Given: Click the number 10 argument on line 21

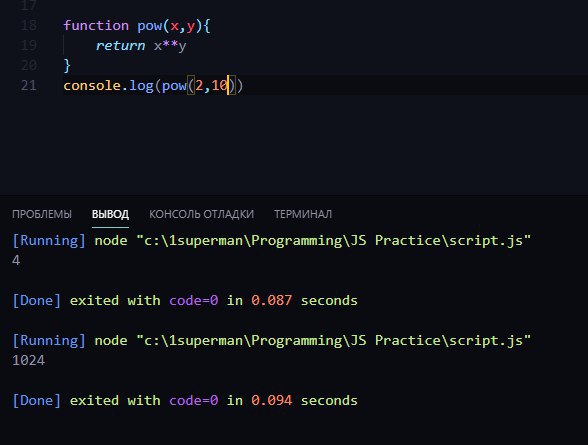Looking at the screenshot, I should (220, 85).
